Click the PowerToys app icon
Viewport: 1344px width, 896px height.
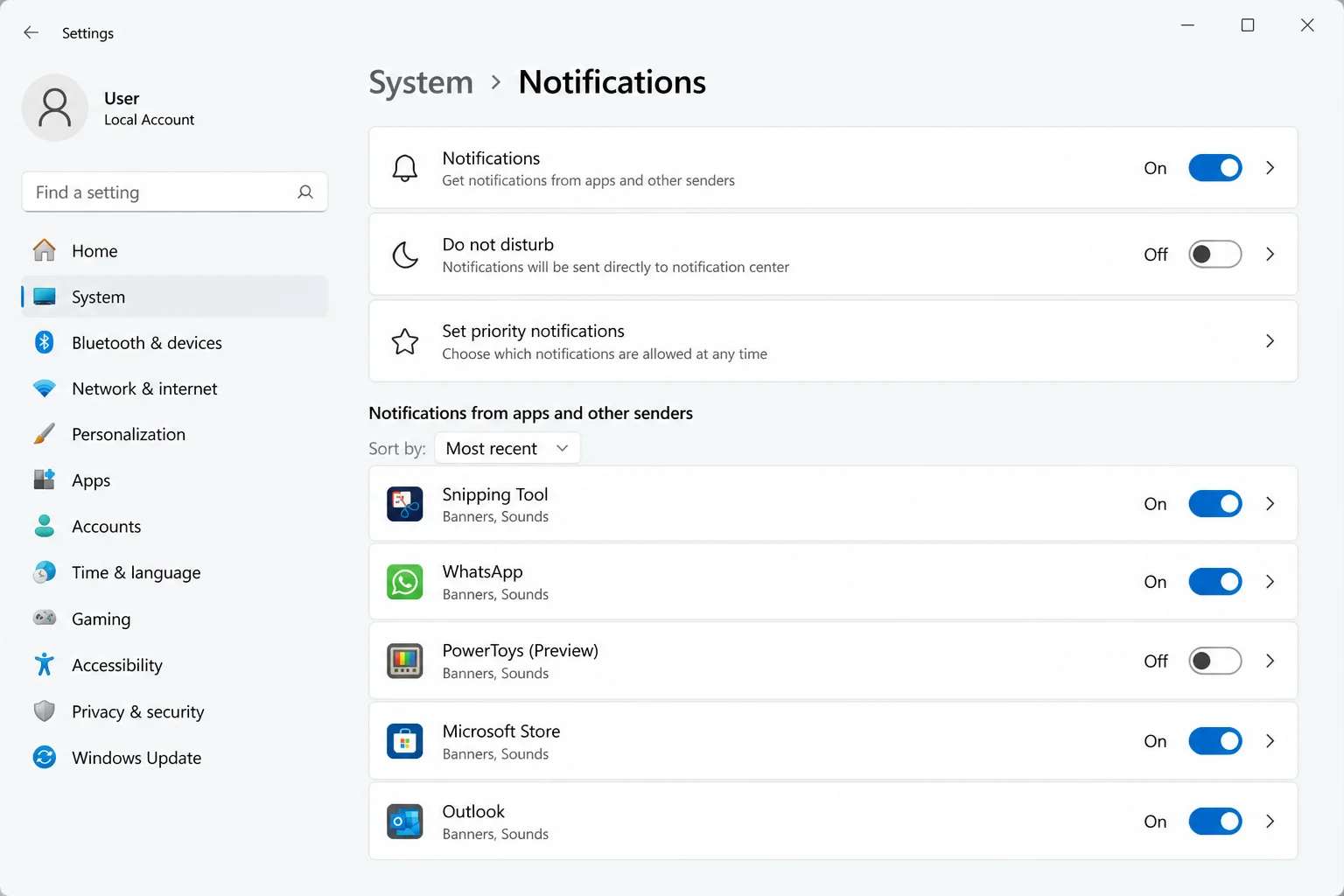[x=404, y=661]
